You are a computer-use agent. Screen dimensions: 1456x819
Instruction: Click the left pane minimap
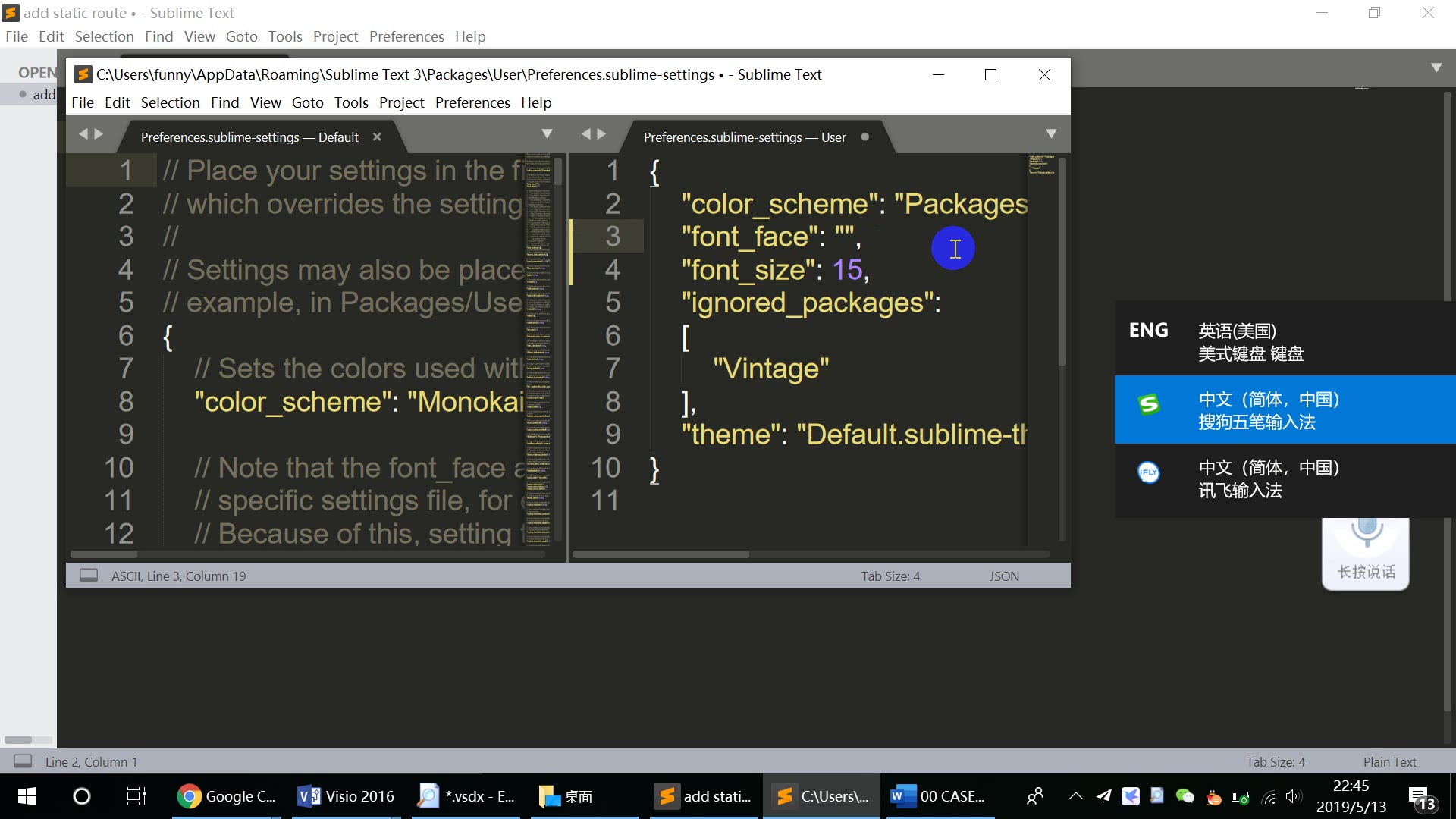[538, 349]
